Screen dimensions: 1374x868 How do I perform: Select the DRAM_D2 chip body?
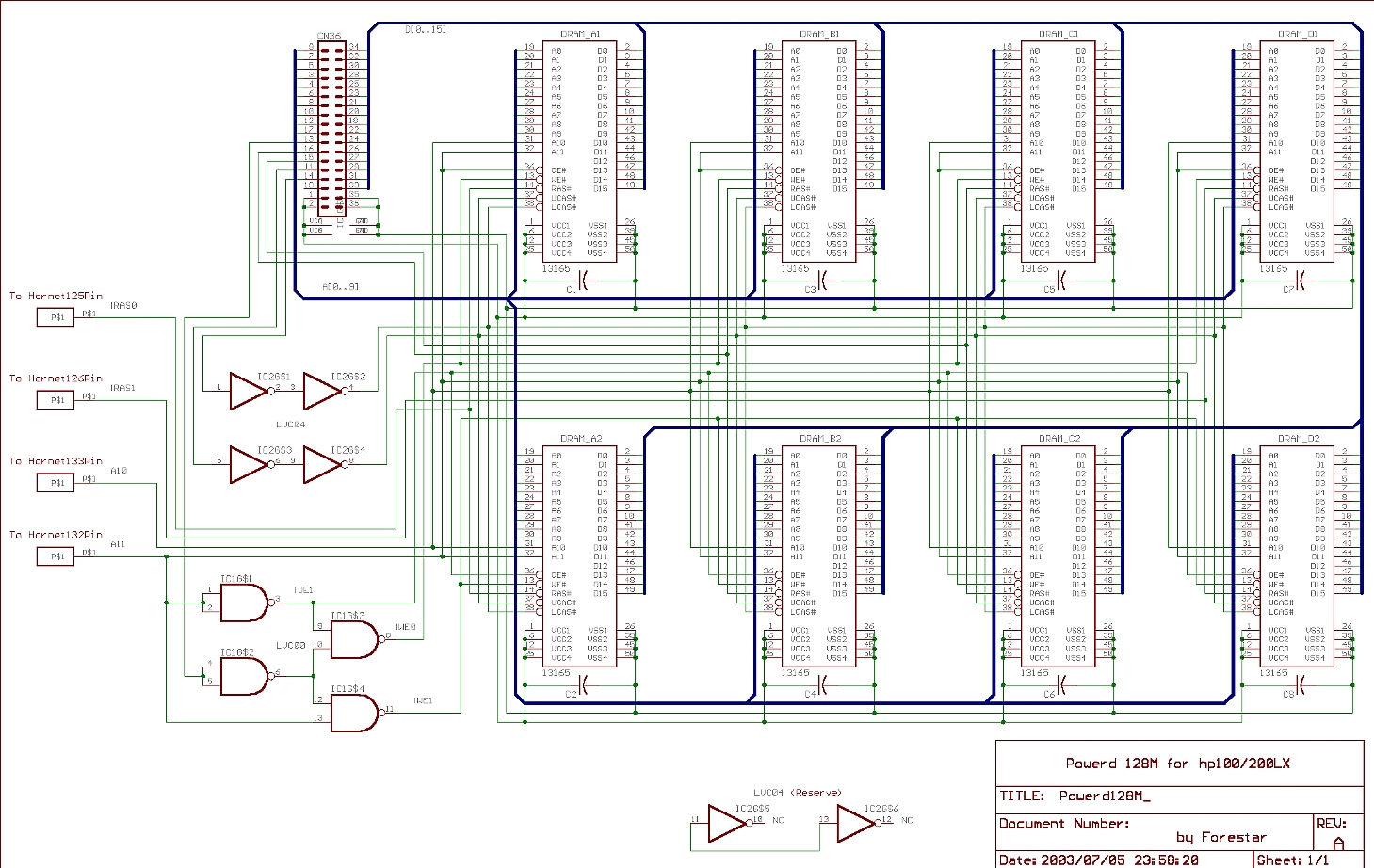coord(1298,555)
